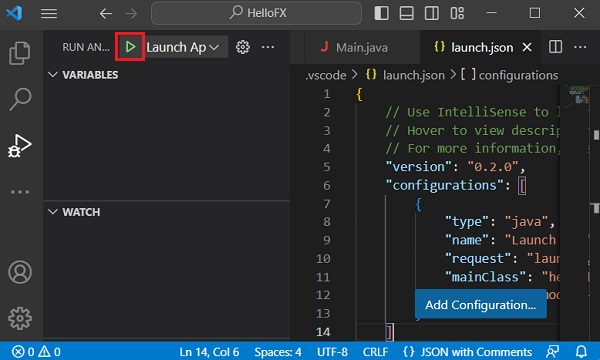Open launch.json via the debug gear icon

pyautogui.click(x=243, y=47)
